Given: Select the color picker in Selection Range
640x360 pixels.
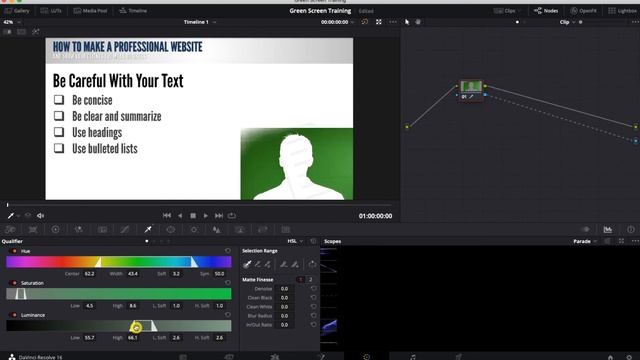Looking at the screenshot, I should (x=247, y=264).
